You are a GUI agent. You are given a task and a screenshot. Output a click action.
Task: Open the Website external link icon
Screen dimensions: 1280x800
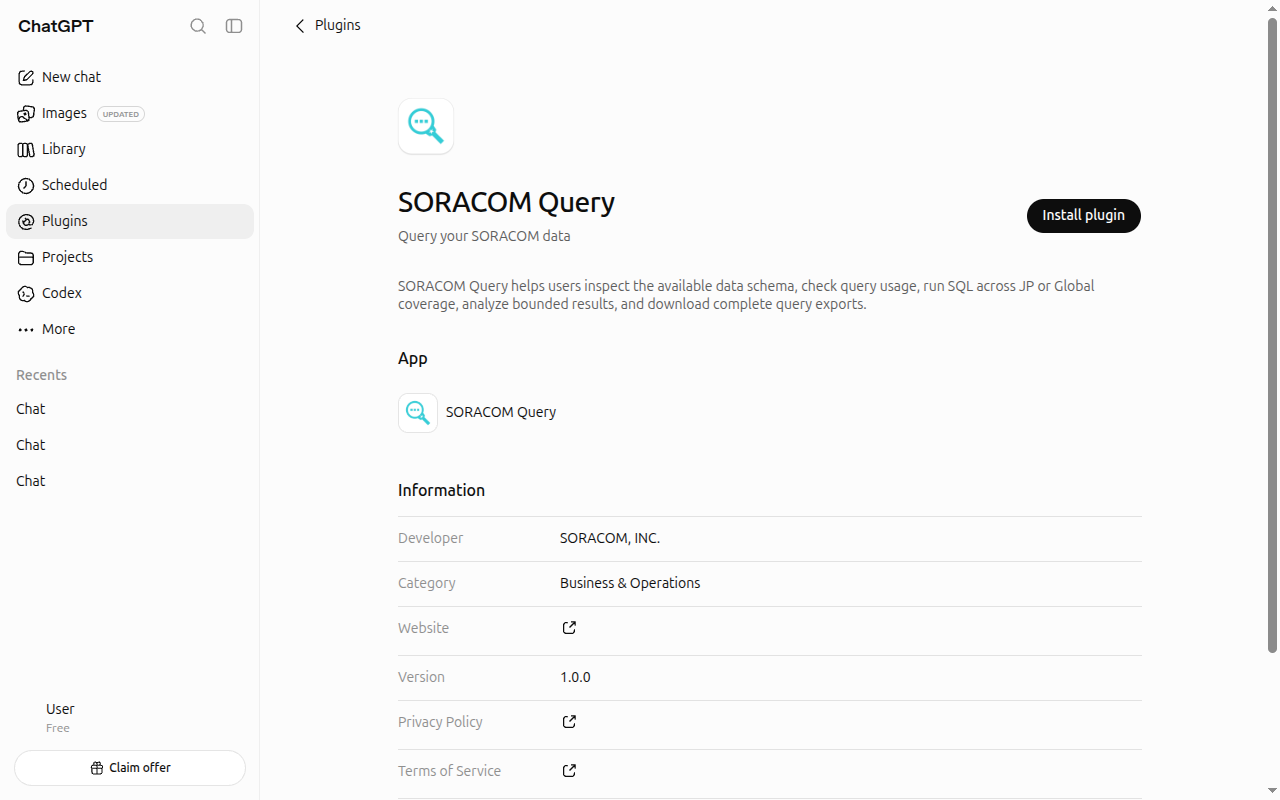pos(569,628)
